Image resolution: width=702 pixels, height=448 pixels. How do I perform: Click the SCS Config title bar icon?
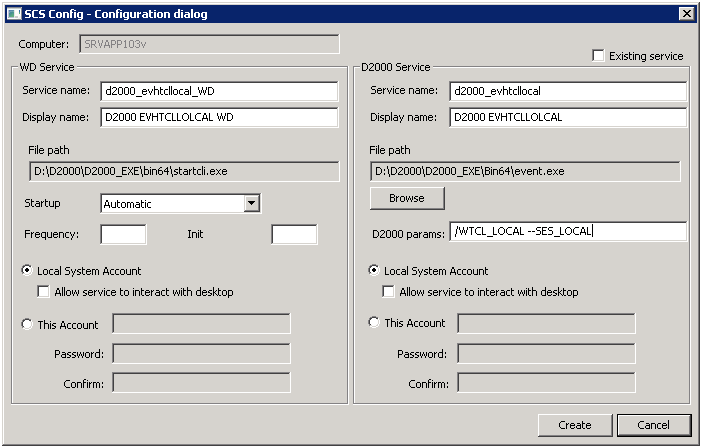(12, 13)
